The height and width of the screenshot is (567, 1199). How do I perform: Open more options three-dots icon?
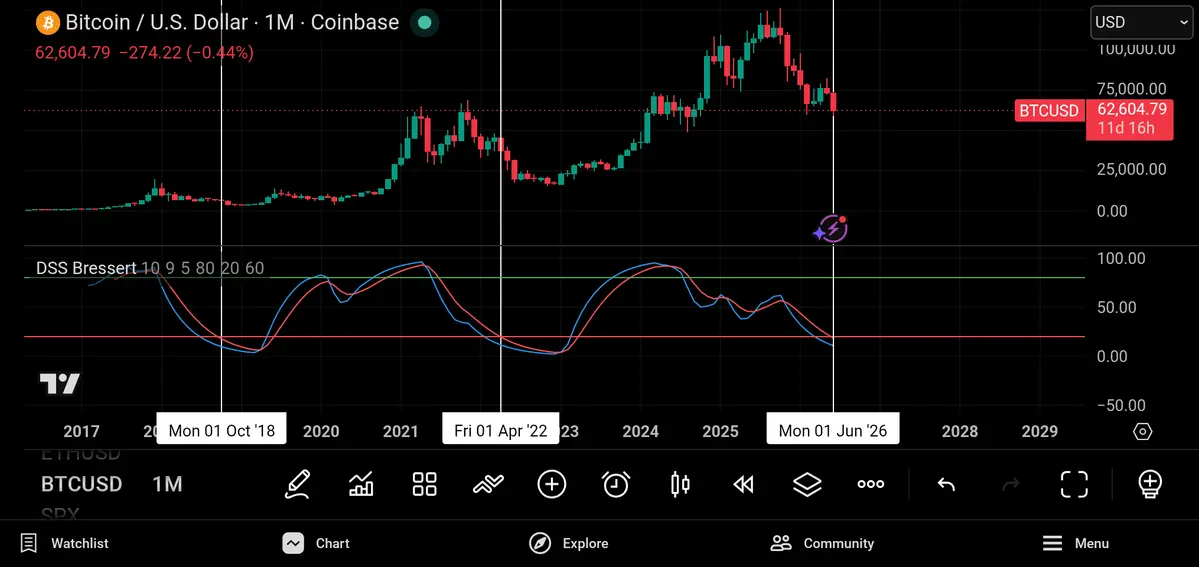pos(871,484)
